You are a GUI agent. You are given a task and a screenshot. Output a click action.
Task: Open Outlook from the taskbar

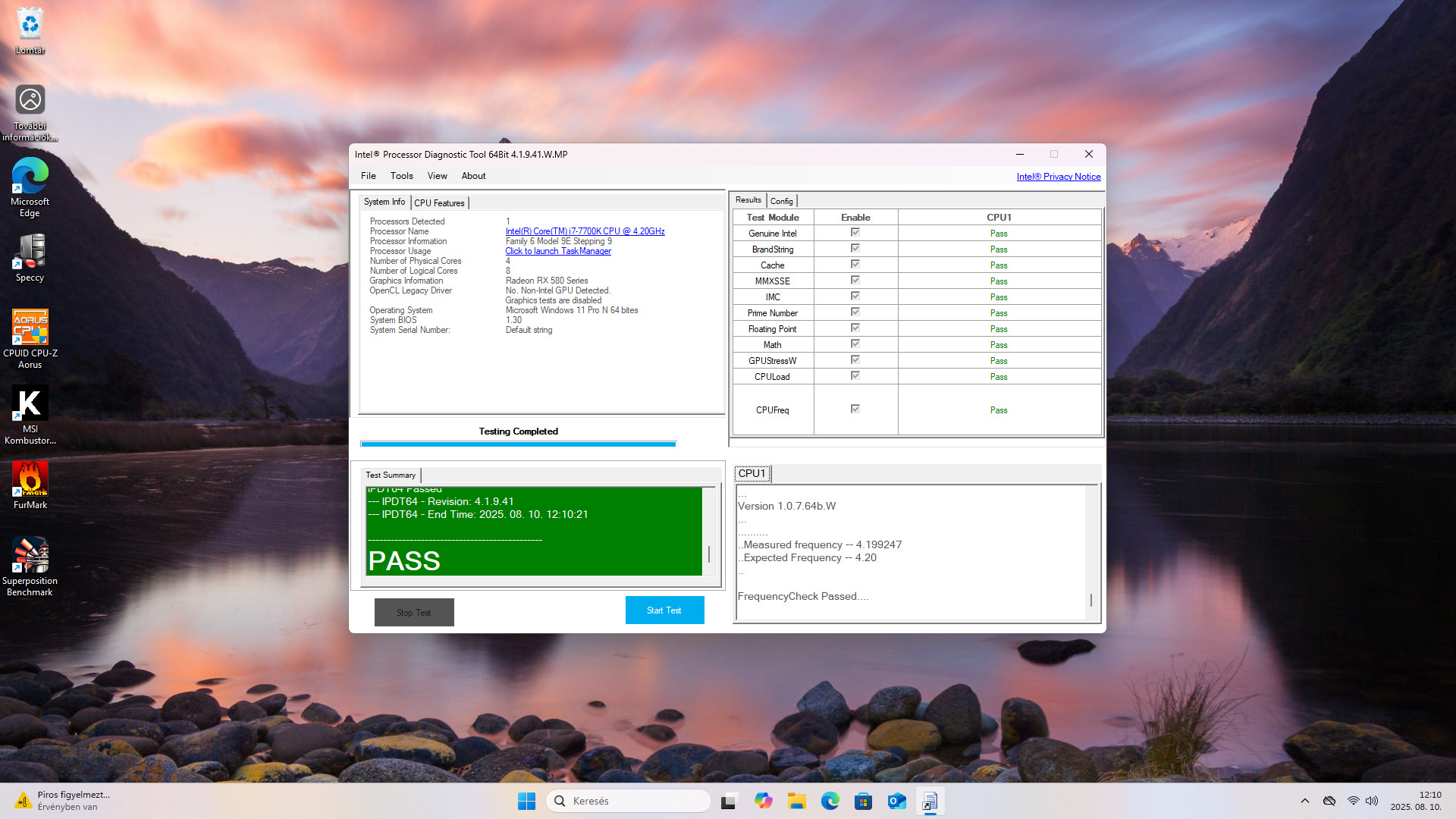coord(896,801)
